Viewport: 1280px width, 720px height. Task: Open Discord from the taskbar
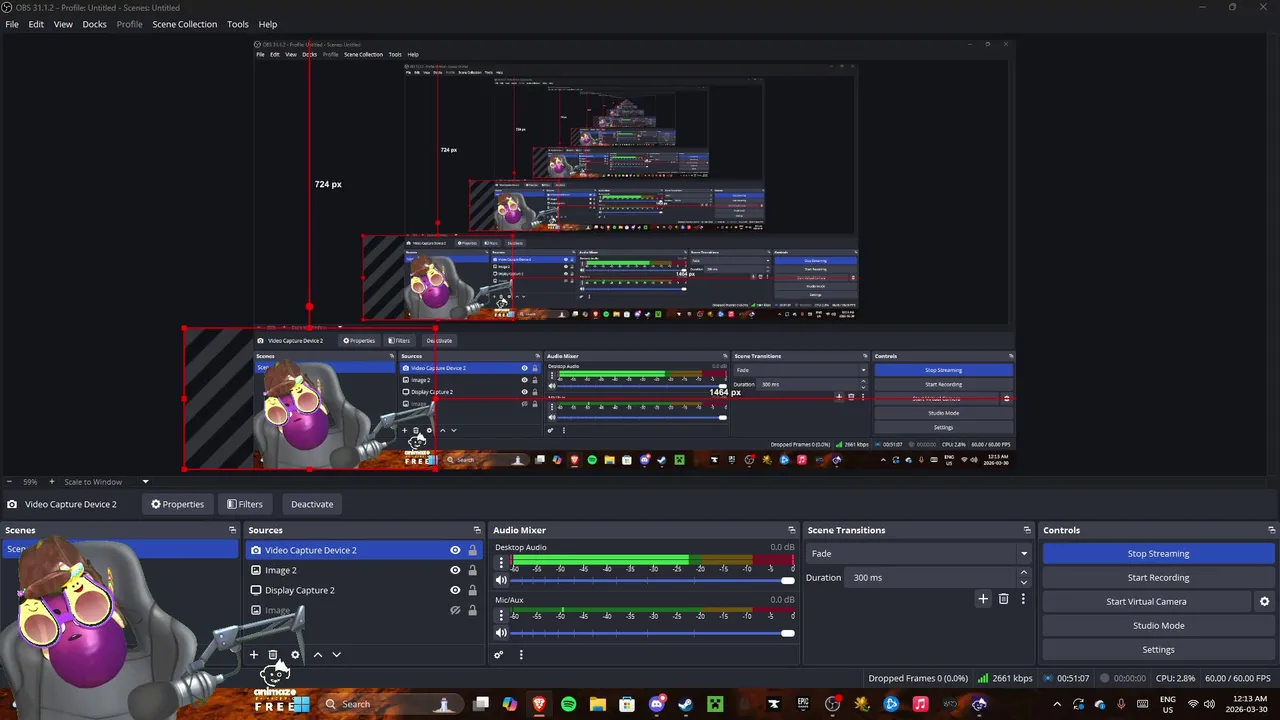point(657,704)
